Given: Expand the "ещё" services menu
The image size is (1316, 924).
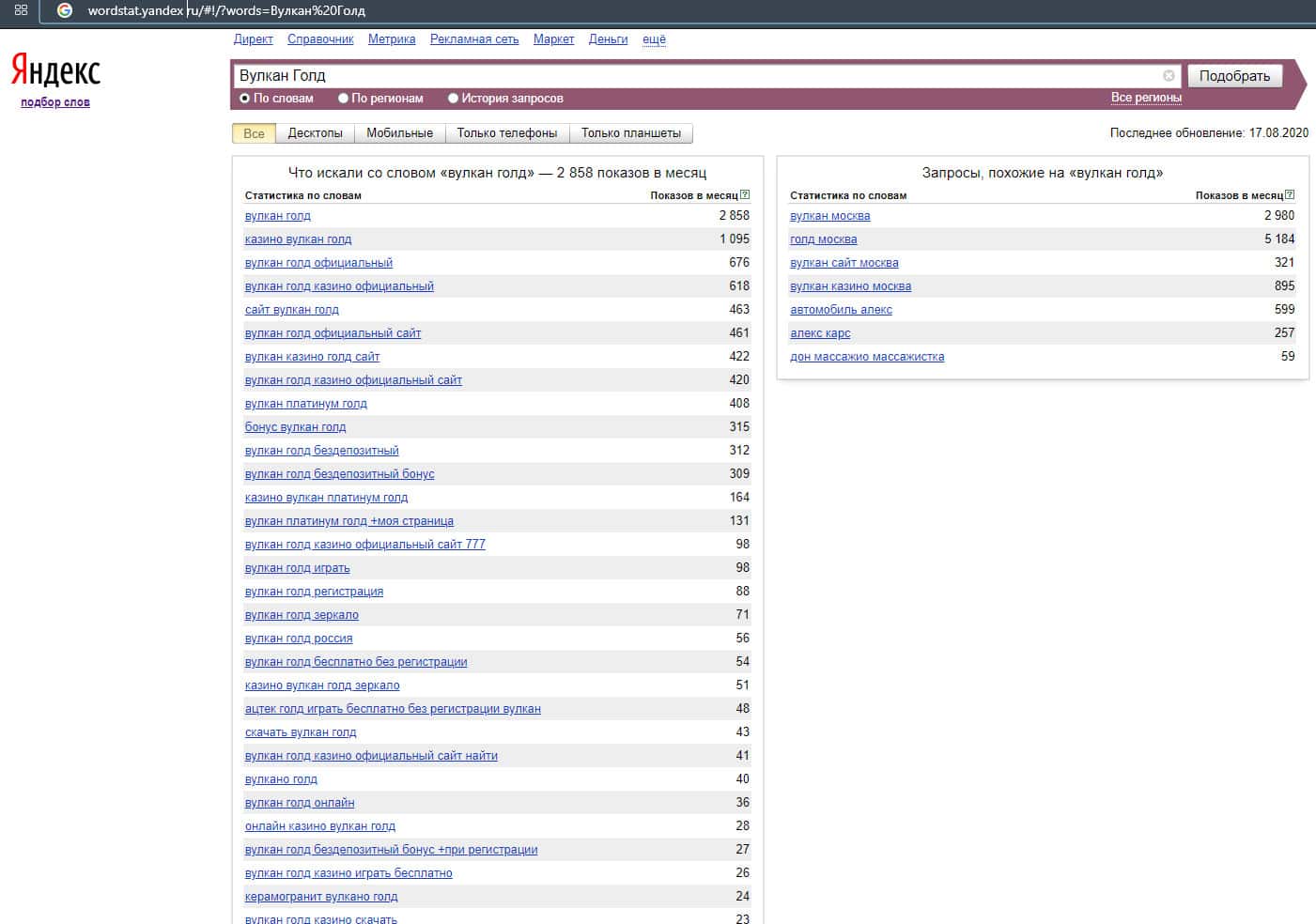Looking at the screenshot, I should [654, 39].
